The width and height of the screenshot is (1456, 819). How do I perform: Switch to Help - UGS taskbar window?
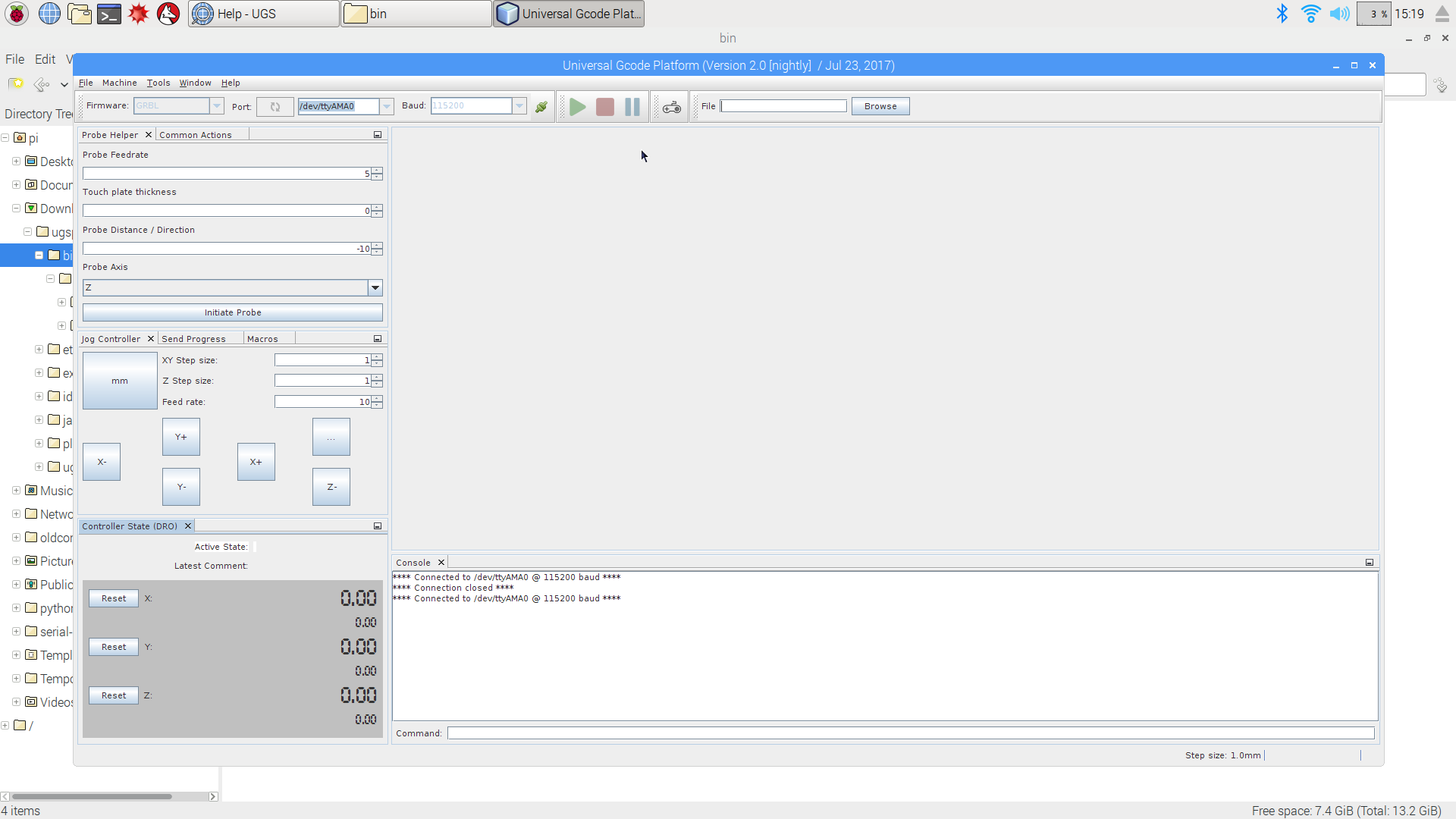[263, 14]
